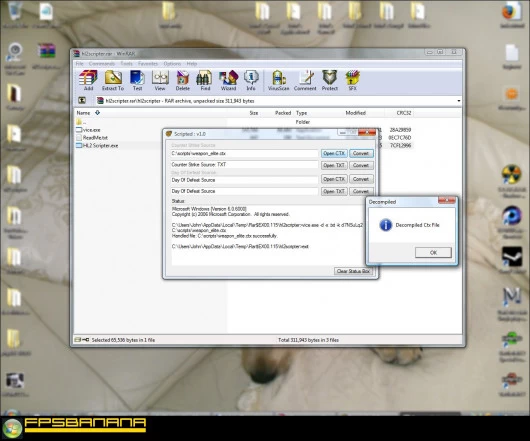This screenshot has height=441, width=530.
Task: Close the Decompiled message dialog
Action: 446,200
